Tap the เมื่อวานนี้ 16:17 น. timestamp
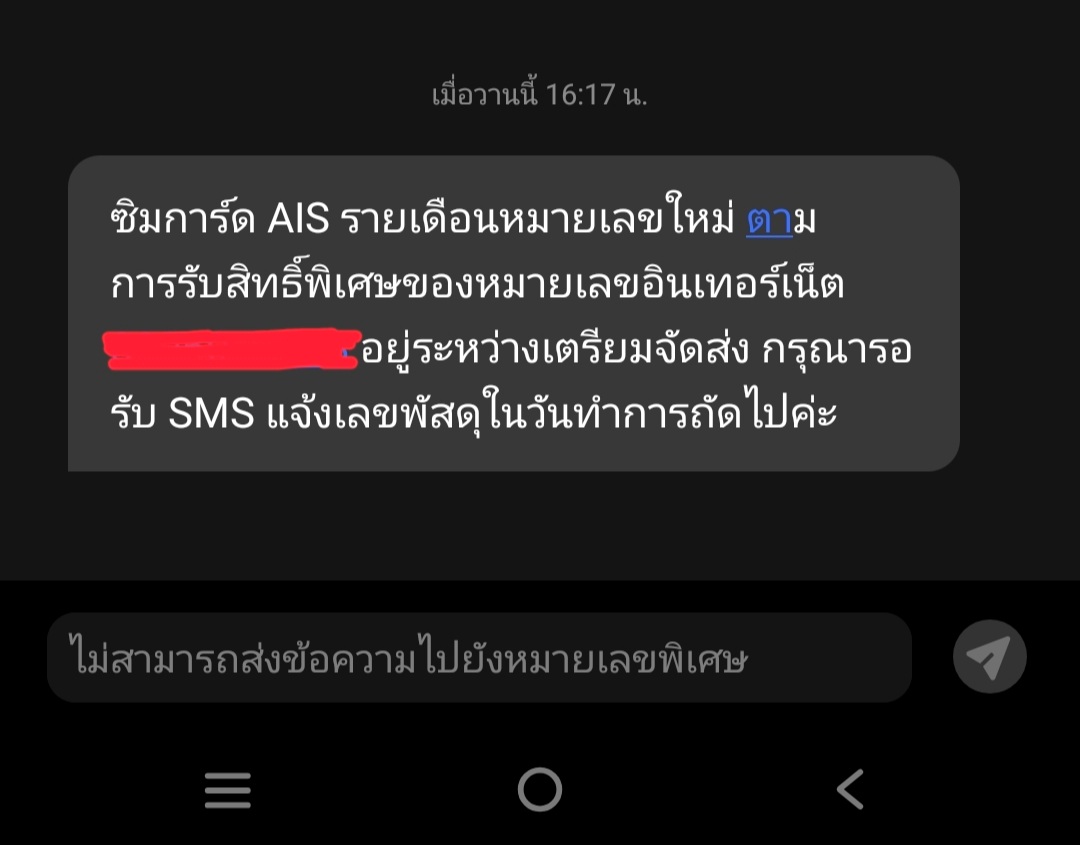1080x845 pixels. click(x=539, y=94)
